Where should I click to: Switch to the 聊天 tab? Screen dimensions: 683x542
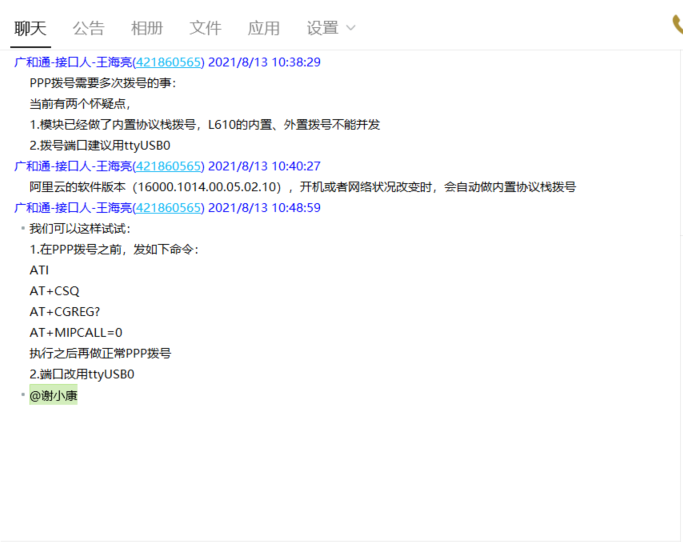coord(30,28)
